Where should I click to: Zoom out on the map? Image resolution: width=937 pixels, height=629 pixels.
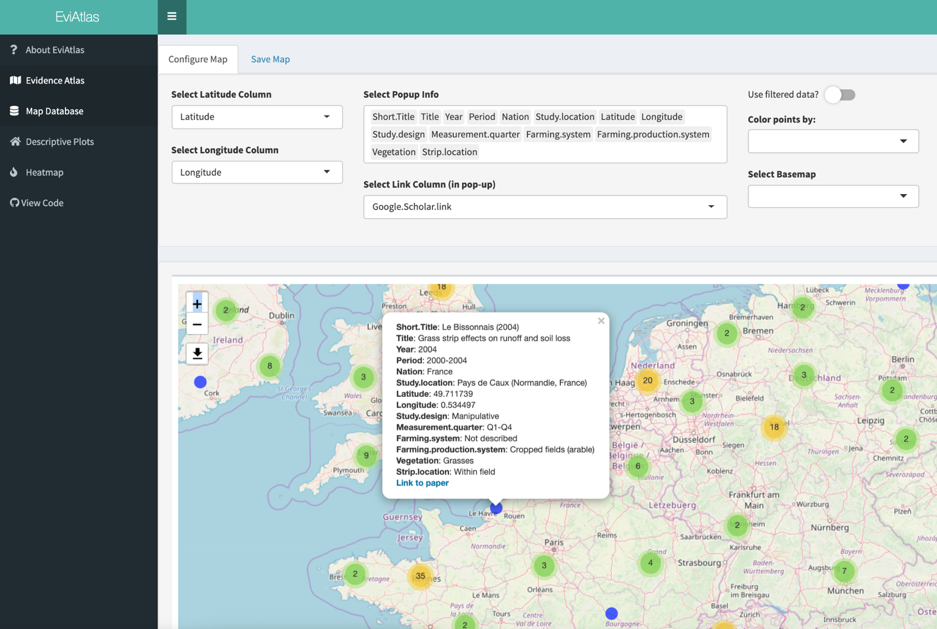click(197, 324)
